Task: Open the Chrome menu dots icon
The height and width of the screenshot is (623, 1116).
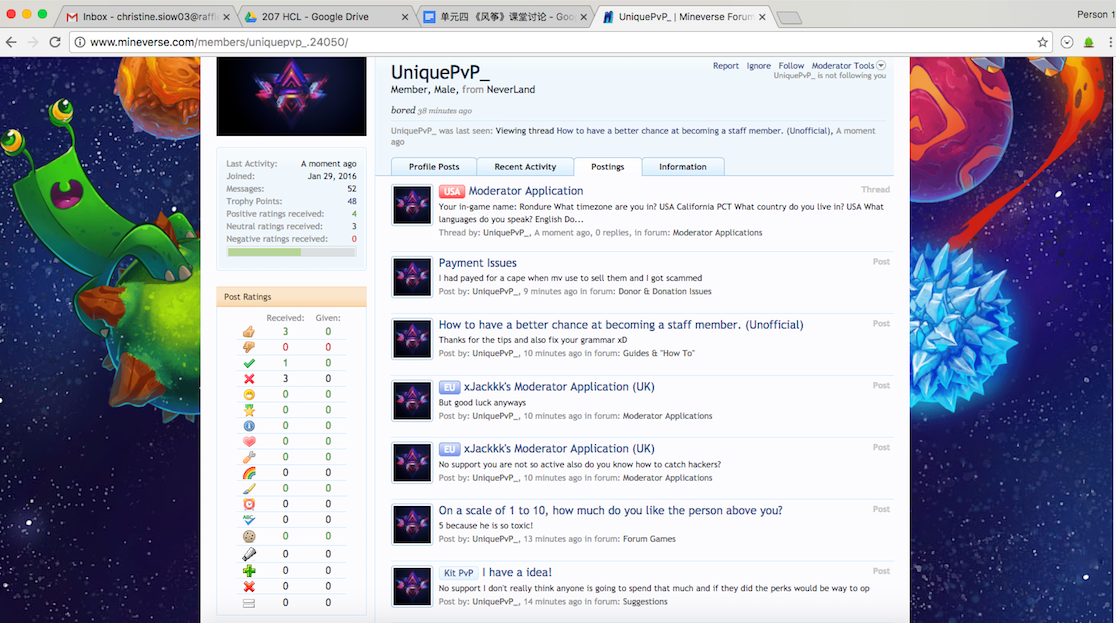Action: click(1110, 42)
